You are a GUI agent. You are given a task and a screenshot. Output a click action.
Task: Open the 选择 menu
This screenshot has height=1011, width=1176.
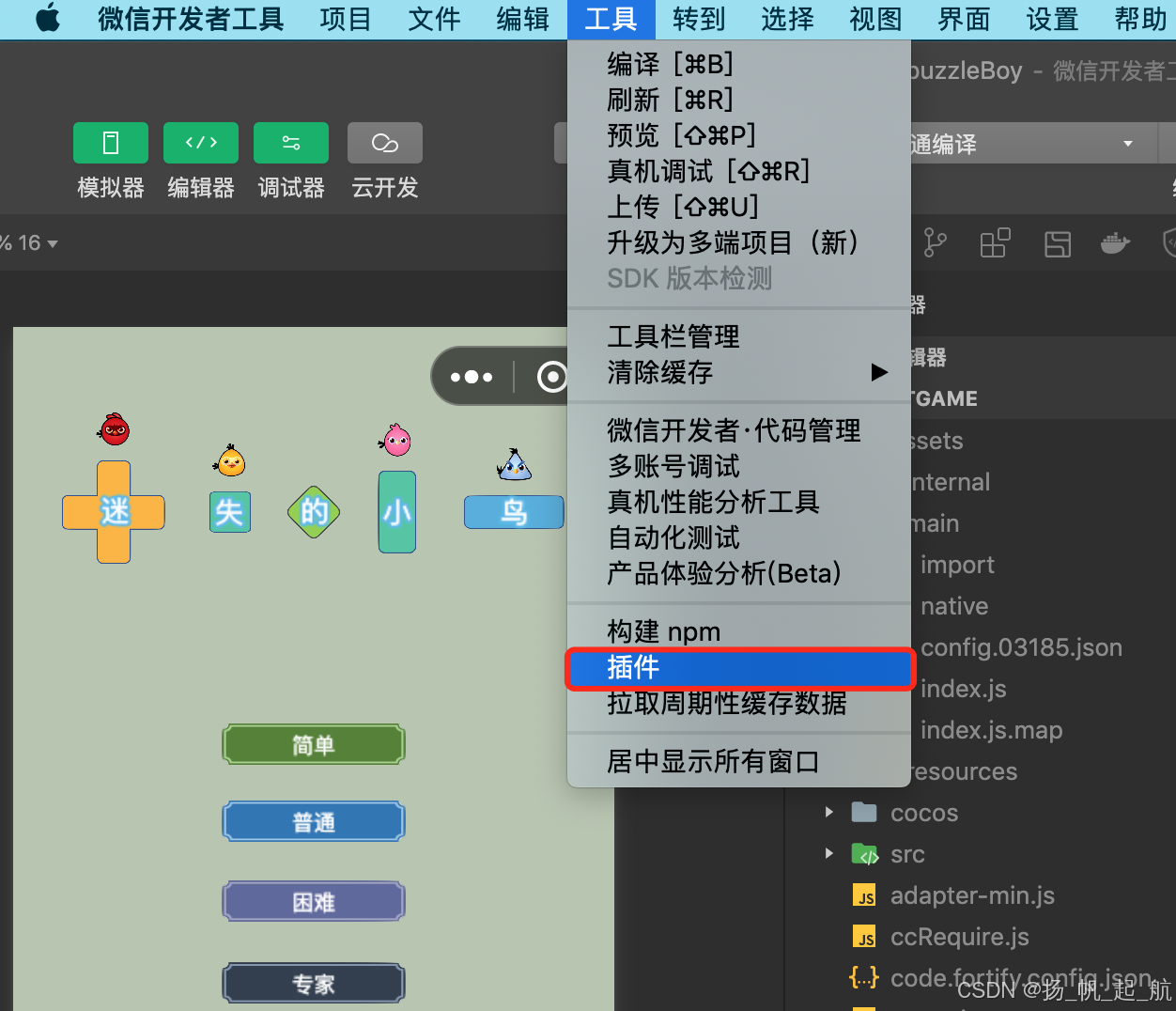[x=787, y=19]
